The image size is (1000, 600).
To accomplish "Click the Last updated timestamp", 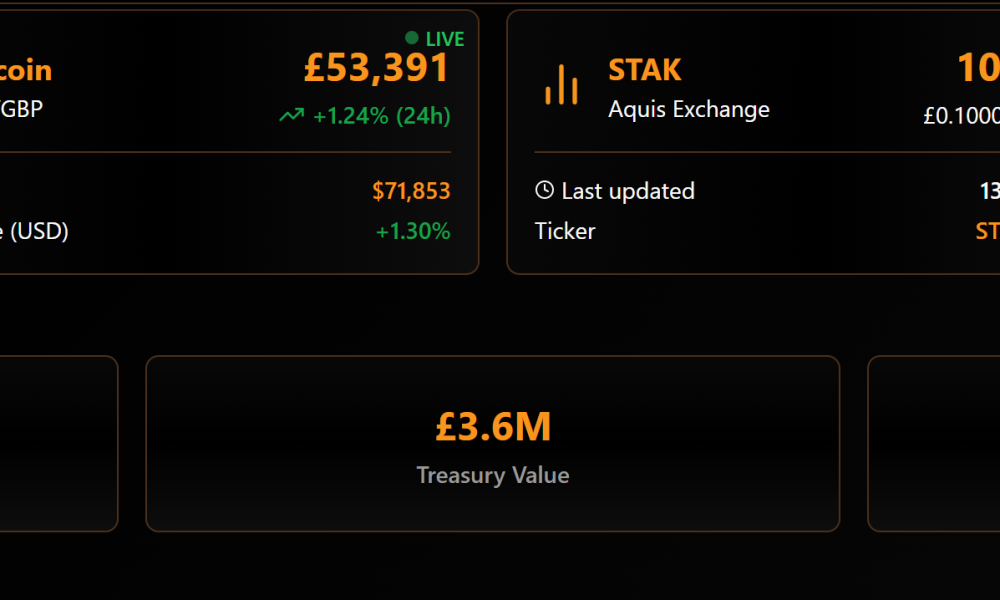I will pos(988,190).
